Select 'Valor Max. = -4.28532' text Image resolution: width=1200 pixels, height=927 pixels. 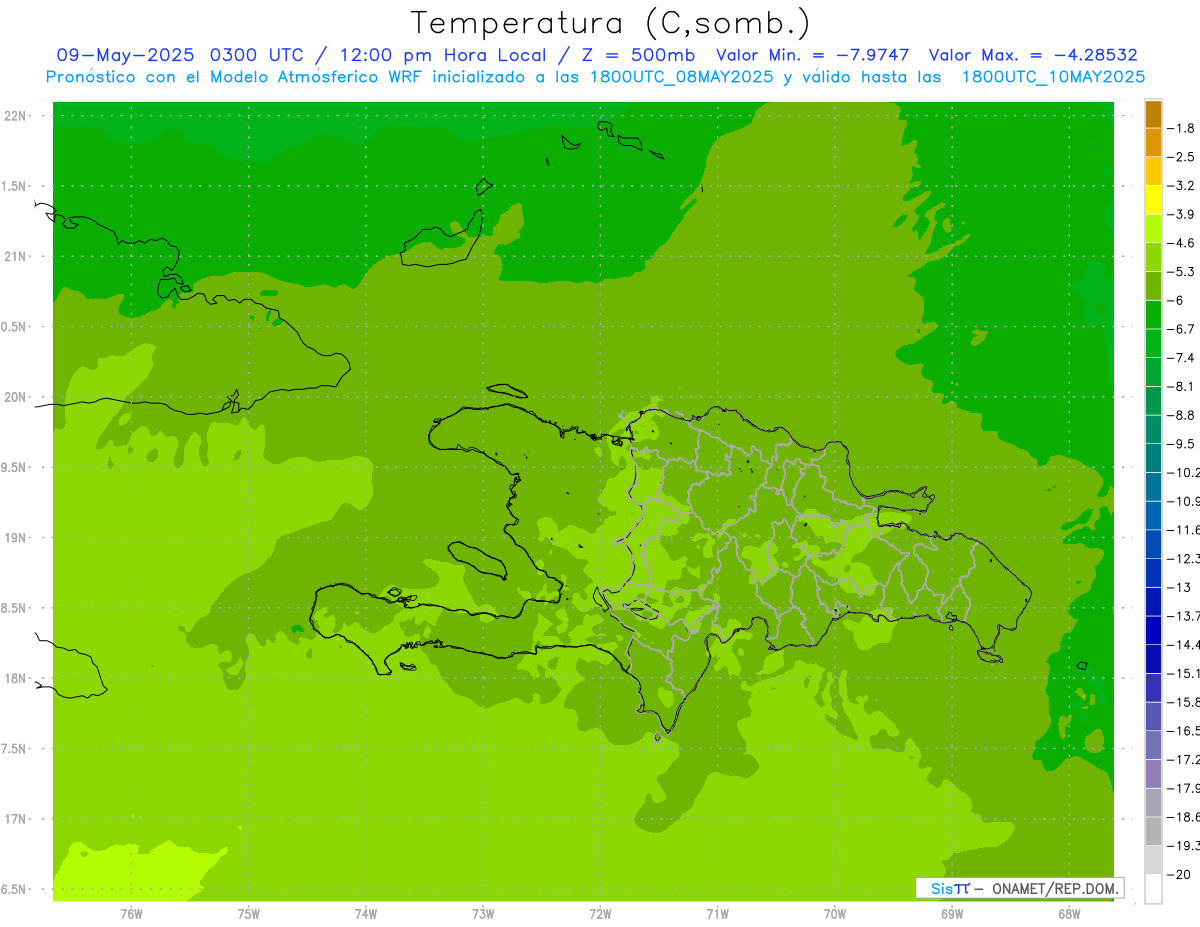coord(1033,56)
